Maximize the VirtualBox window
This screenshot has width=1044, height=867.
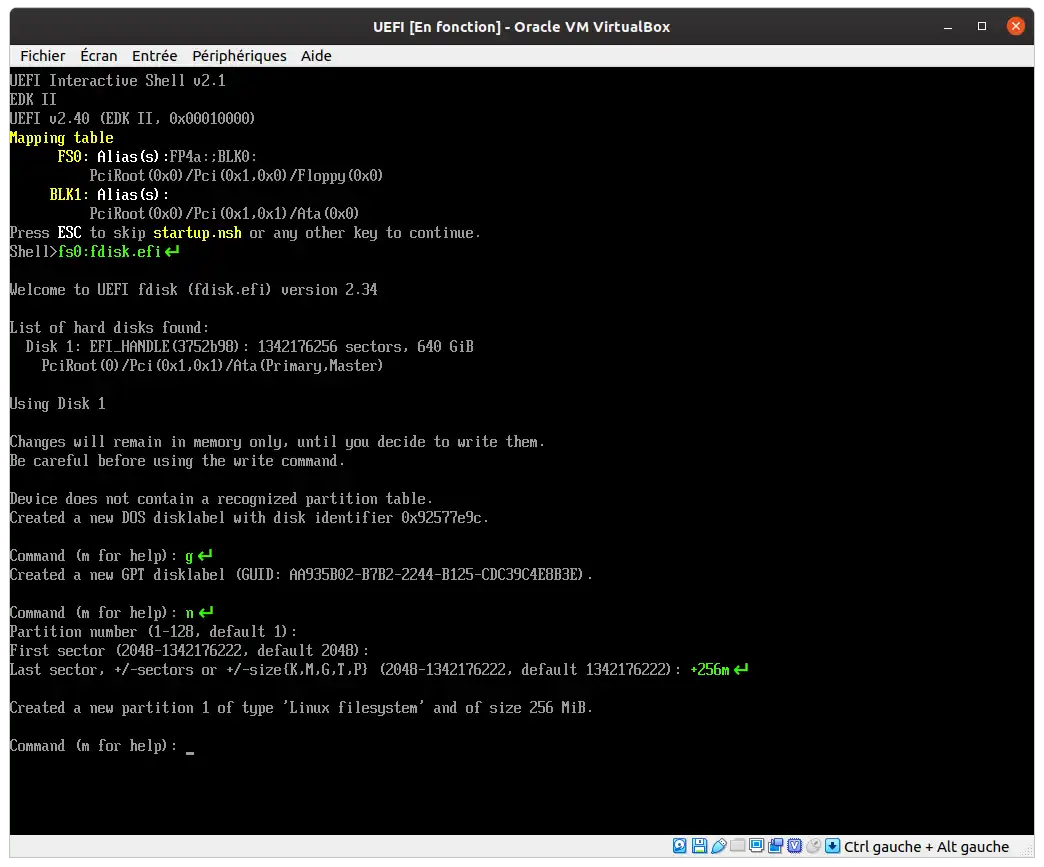click(981, 27)
